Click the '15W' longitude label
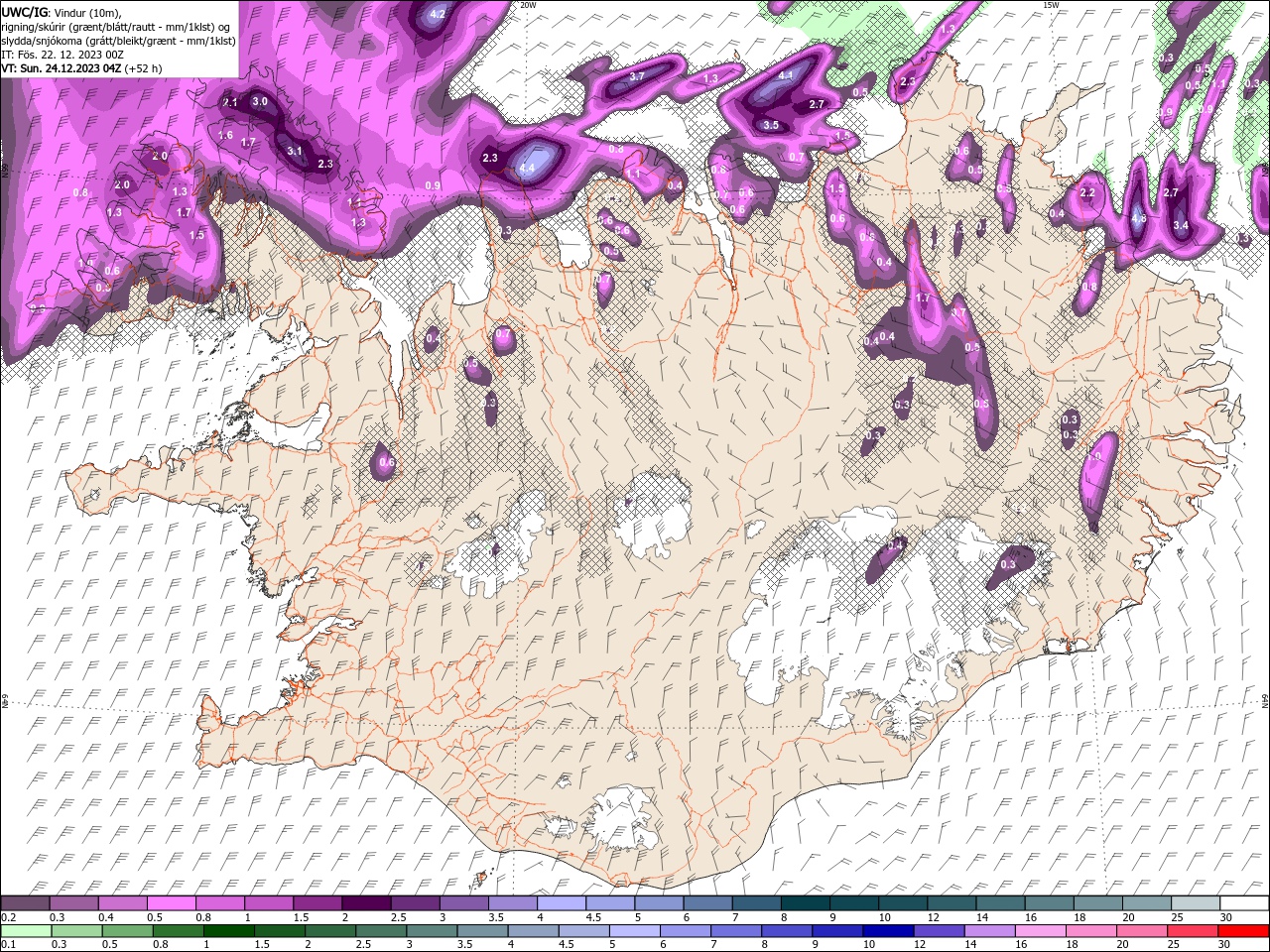This screenshot has height=952, width=1270. [1051, 5]
